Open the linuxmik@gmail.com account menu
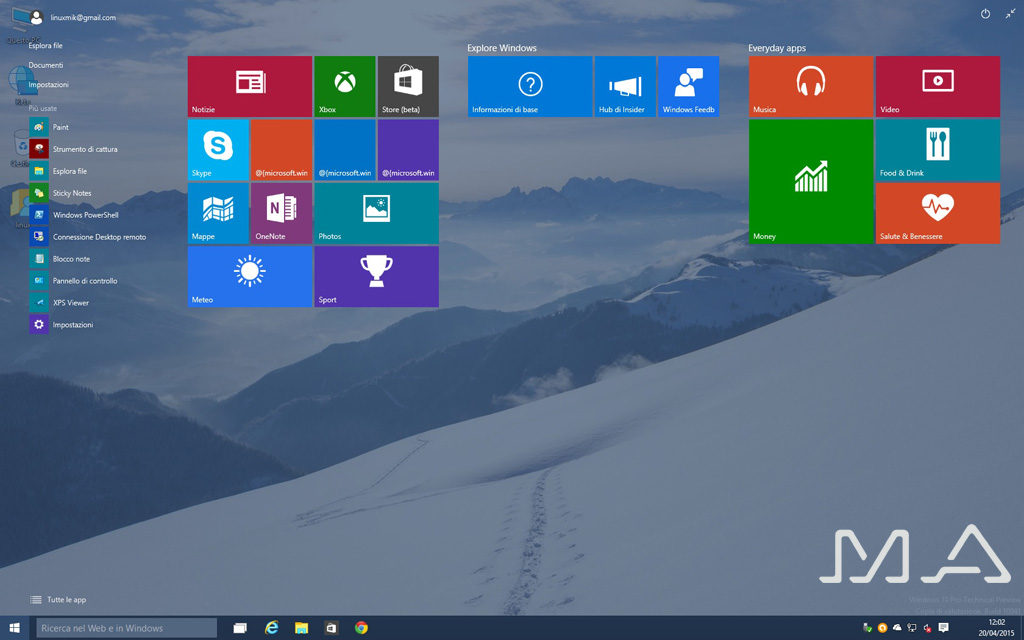The width and height of the screenshot is (1024, 640). tap(72, 18)
